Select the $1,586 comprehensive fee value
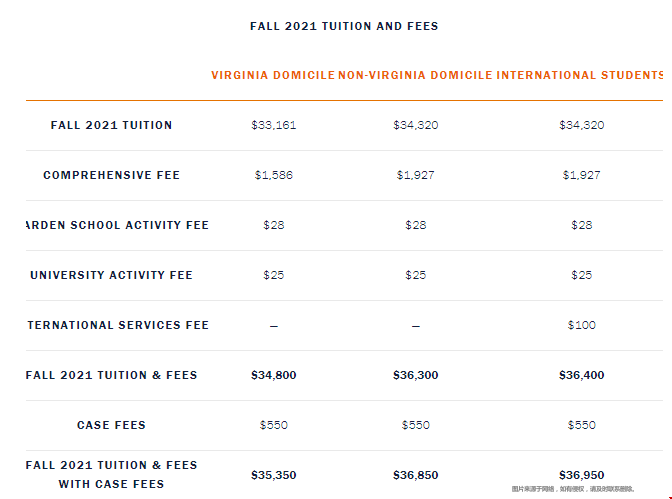Viewport: 672px width, 499px height. tap(273, 175)
